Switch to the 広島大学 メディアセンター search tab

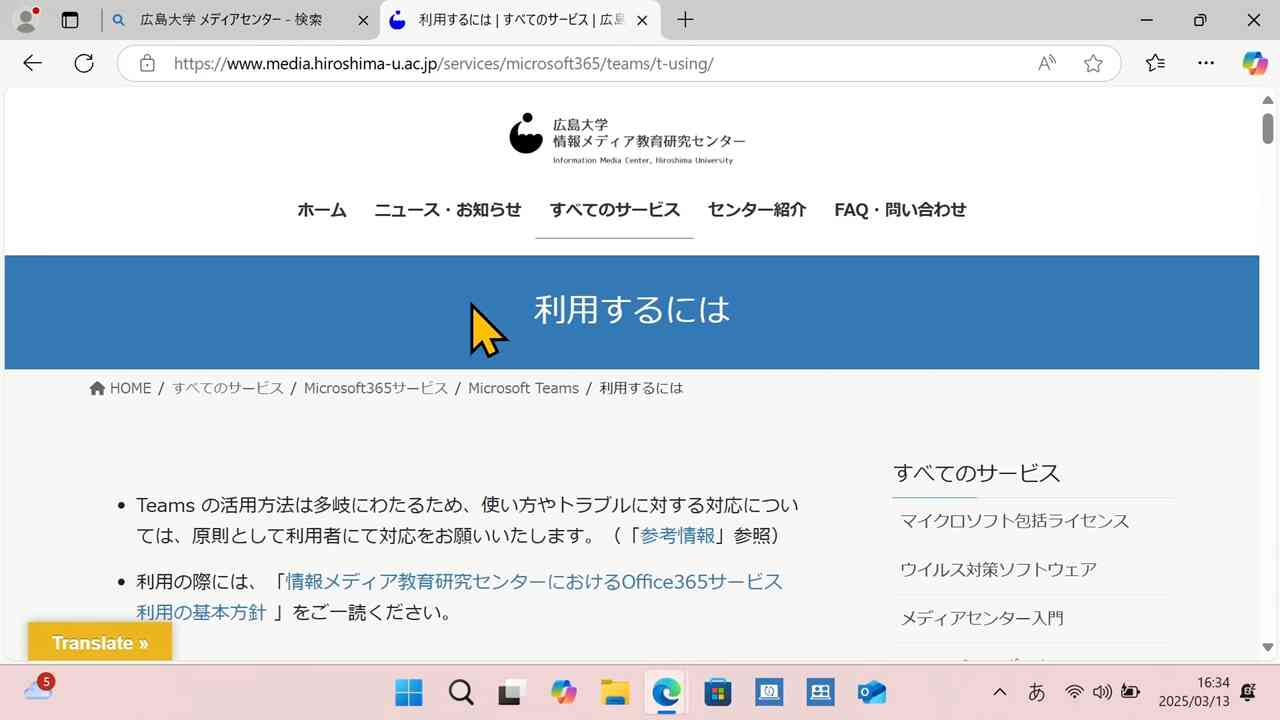[230, 20]
